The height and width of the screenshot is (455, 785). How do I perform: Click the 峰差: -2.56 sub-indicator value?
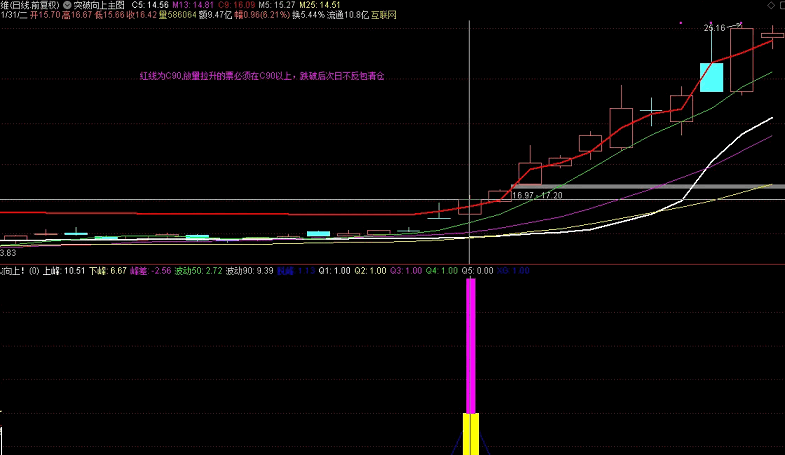click(x=151, y=271)
